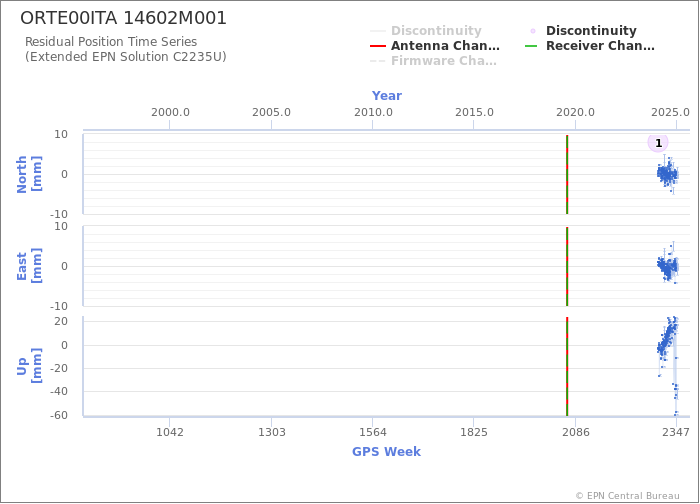
Task: Click the EPN Central Bureau credit
Action: [x=627, y=496]
